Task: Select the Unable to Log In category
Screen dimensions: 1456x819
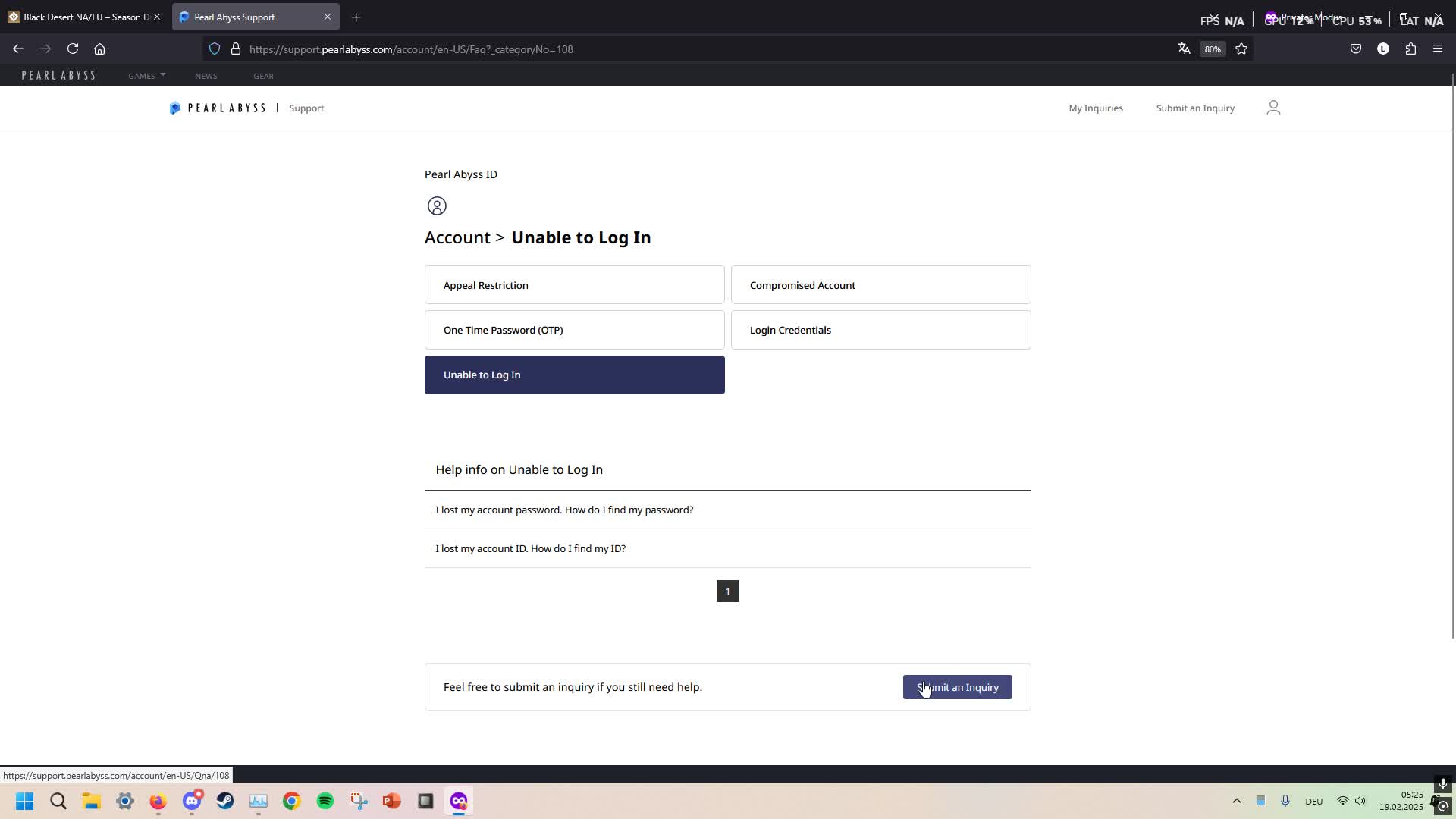Action: (574, 375)
